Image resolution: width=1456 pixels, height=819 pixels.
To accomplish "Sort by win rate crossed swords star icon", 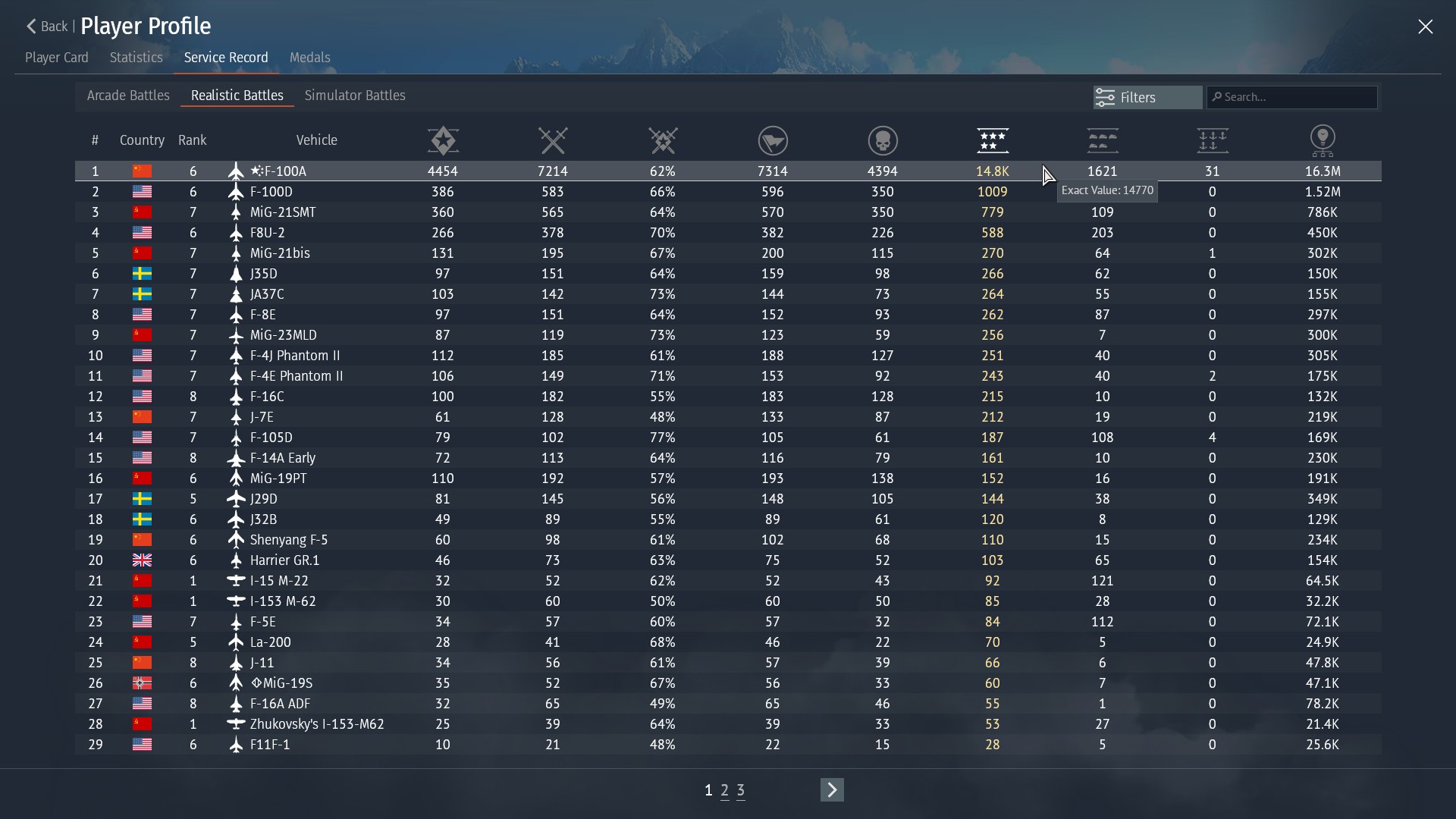I will coord(663,140).
